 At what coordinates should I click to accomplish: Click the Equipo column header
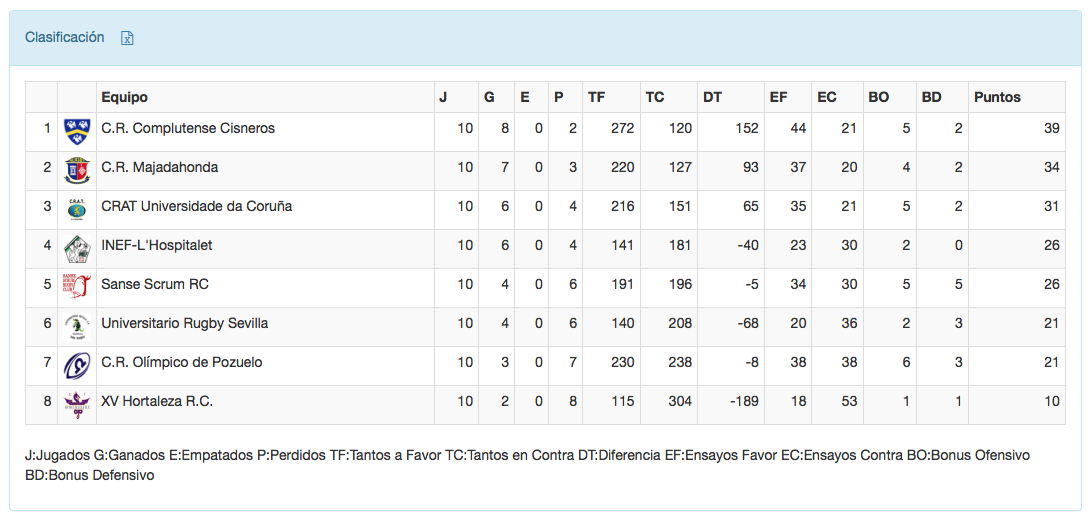pyautogui.click(x=125, y=97)
